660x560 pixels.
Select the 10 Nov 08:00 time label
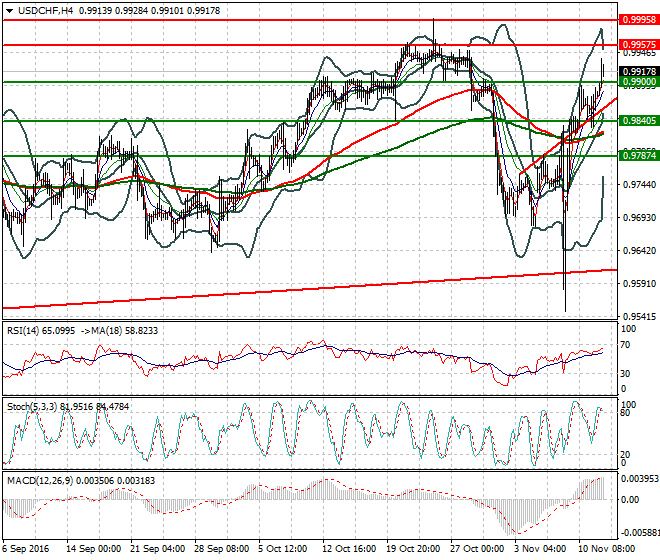(x=607, y=549)
